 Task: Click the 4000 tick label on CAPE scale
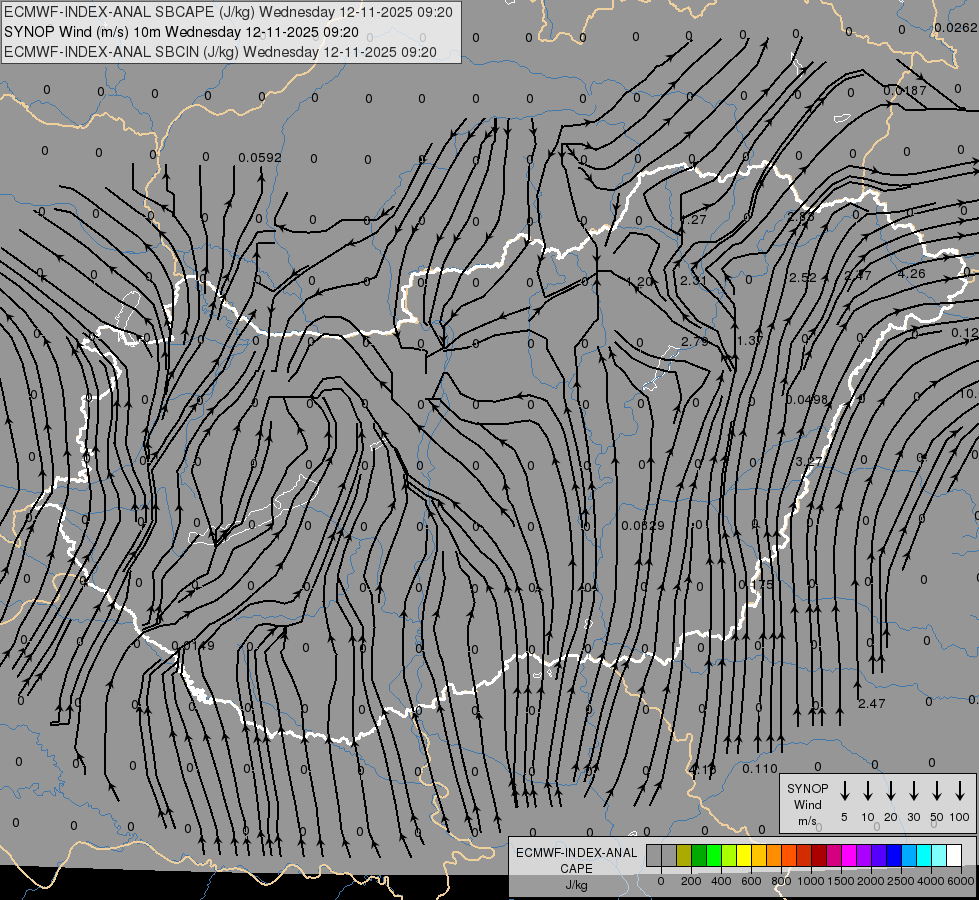point(930,881)
